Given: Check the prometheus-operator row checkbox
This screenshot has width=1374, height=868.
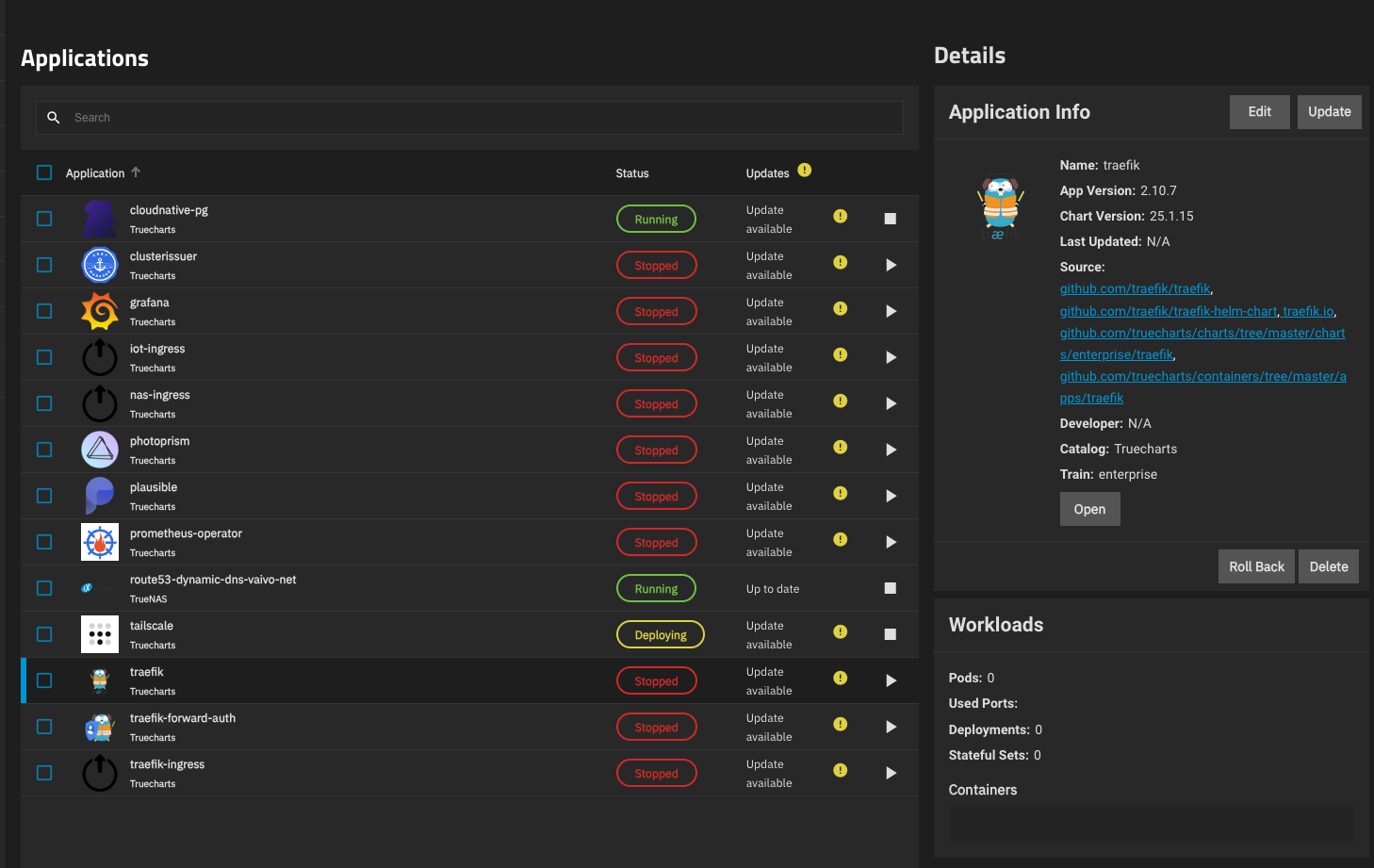Looking at the screenshot, I should coord(44,542).
